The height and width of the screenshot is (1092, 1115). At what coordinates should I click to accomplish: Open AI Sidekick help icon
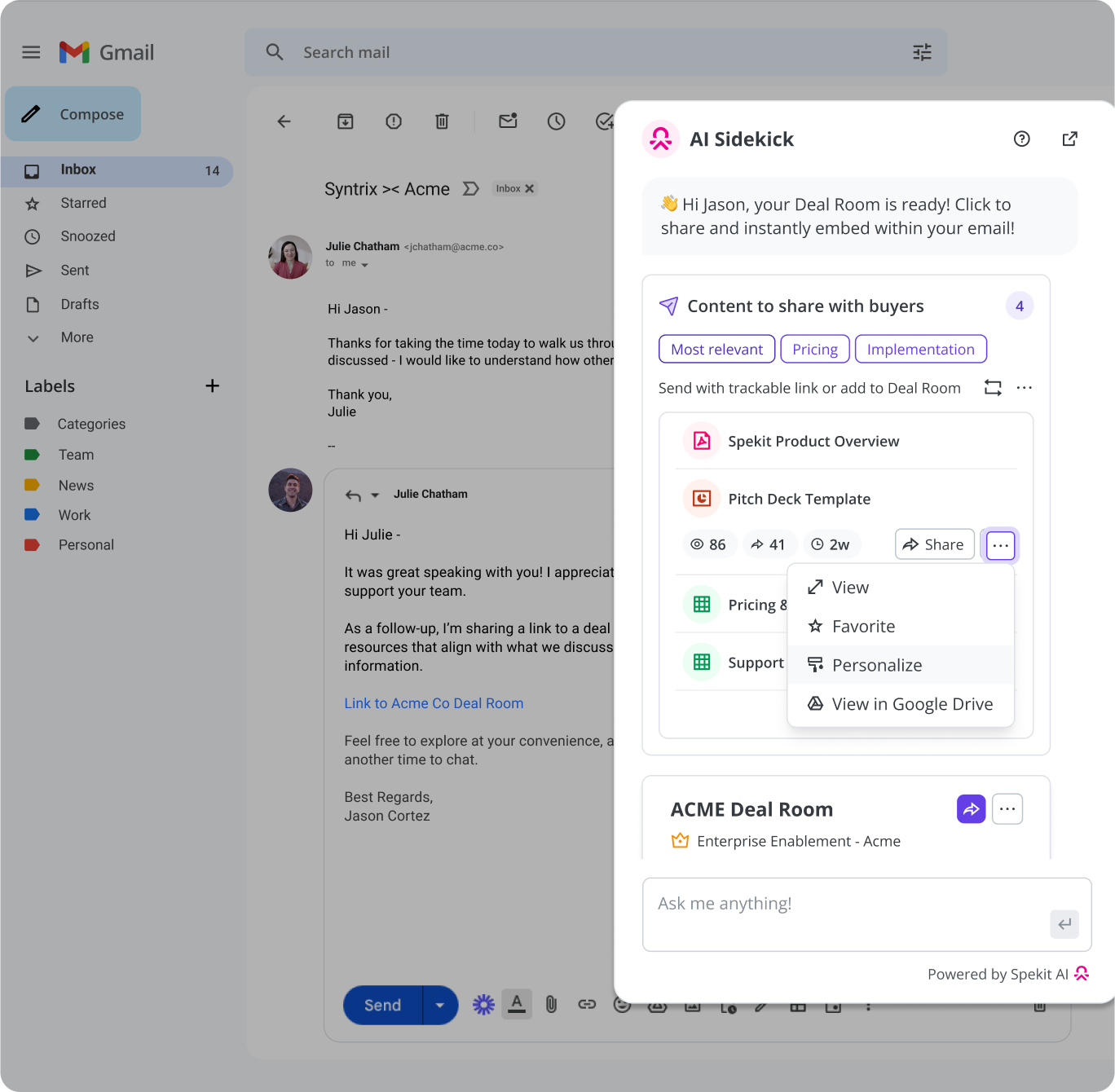1022,139
